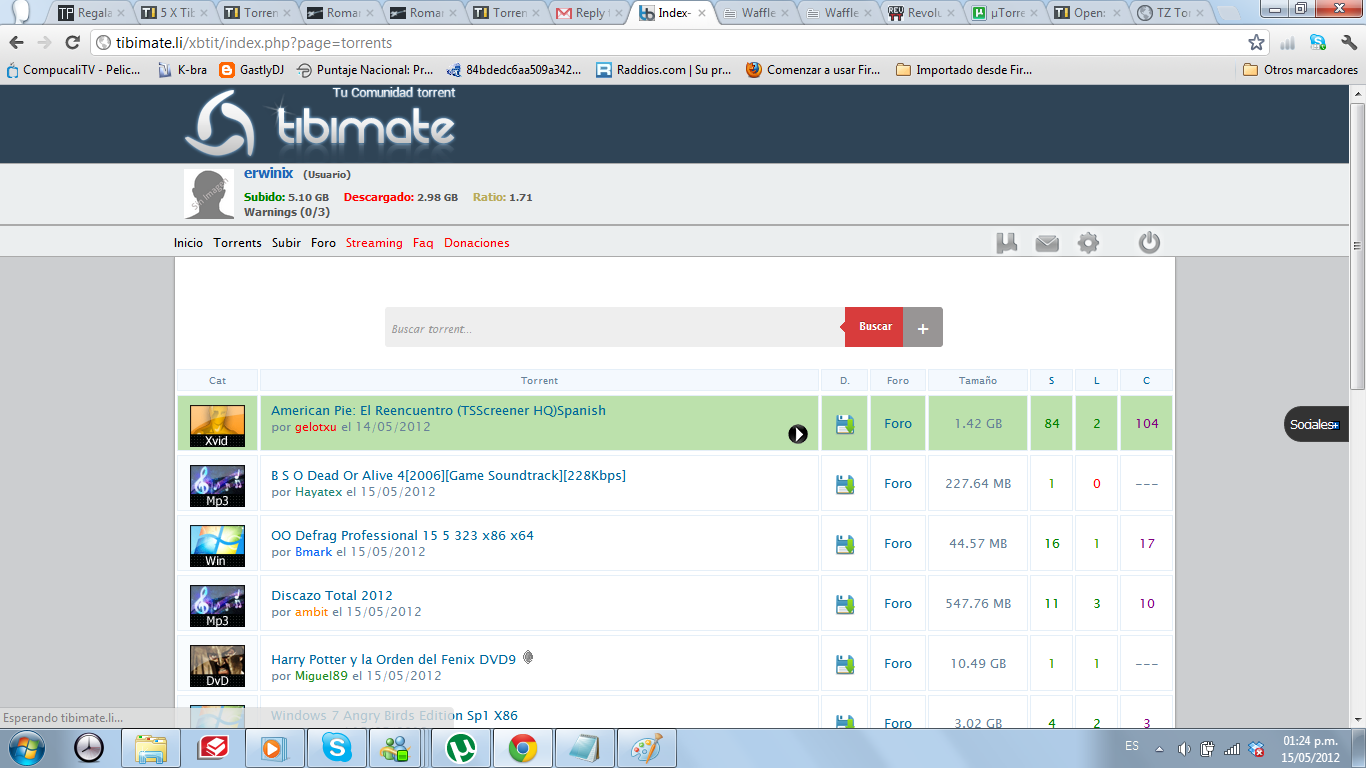1368x769 pixels.
Task: Click the Buscar torrent search field
Action: [614, 327]
